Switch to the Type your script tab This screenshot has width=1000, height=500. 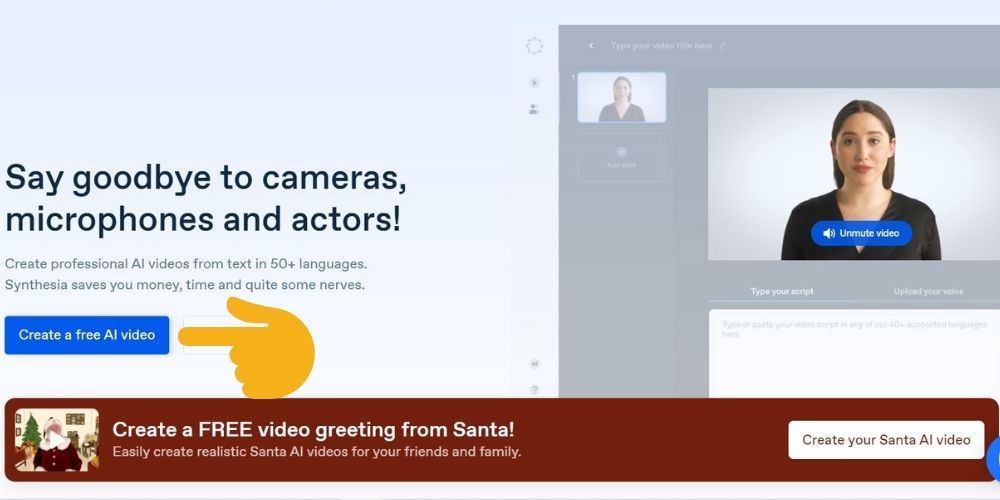coord(782,291)
